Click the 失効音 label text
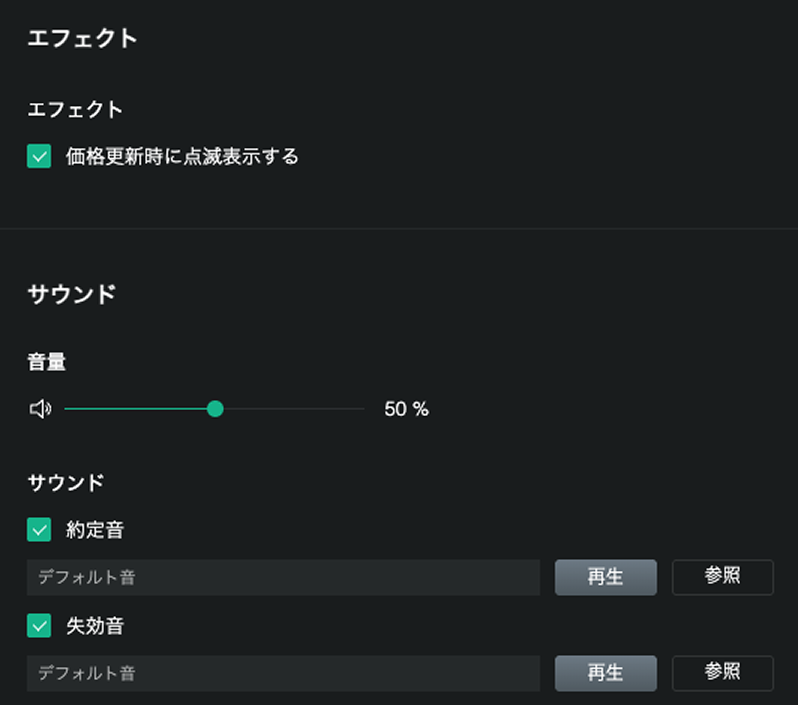This screenshot has height=705, width=798. (x=95, y=626)
